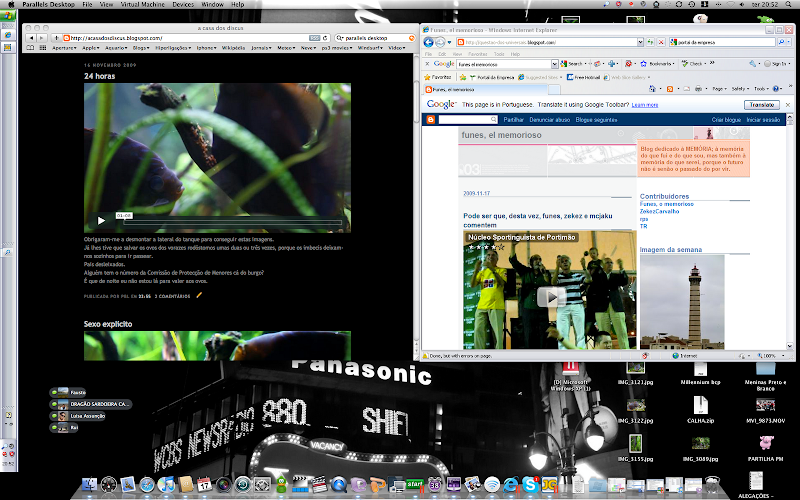This screenshot has height=500, width=800.
Task: Open IMG_3123.jpg on the desktop
Action: (635, 373)
